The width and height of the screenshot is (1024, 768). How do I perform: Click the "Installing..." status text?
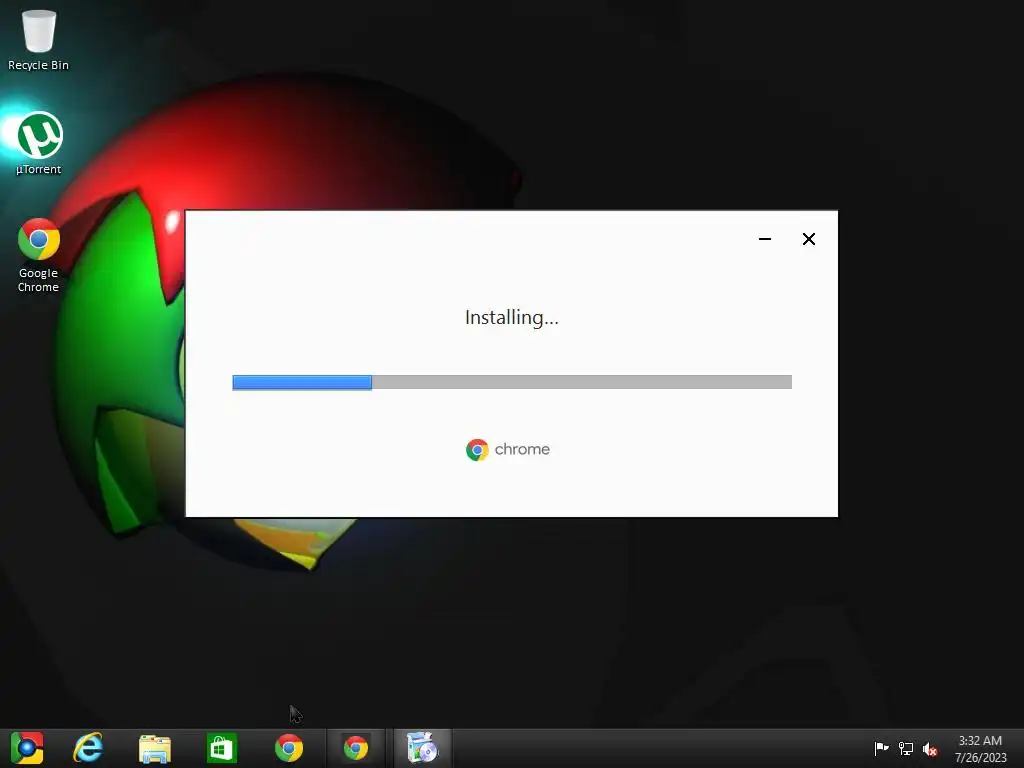tap(512, 317)
